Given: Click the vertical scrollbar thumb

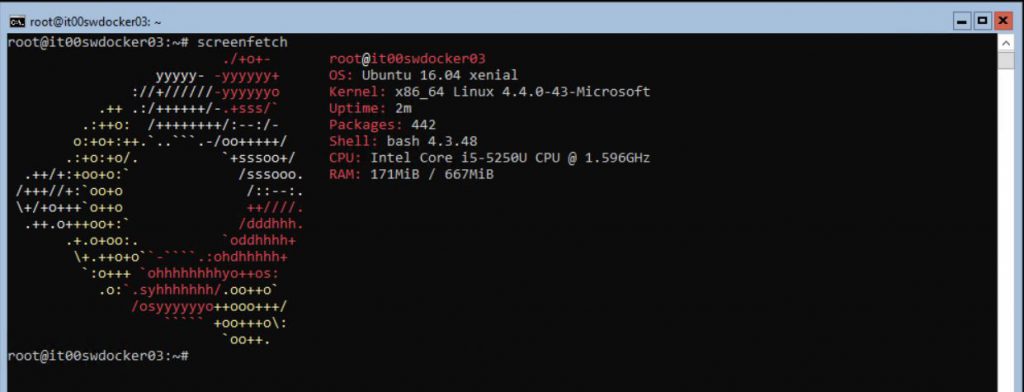Looking at the screenshot, I should tap(1005, 59).
